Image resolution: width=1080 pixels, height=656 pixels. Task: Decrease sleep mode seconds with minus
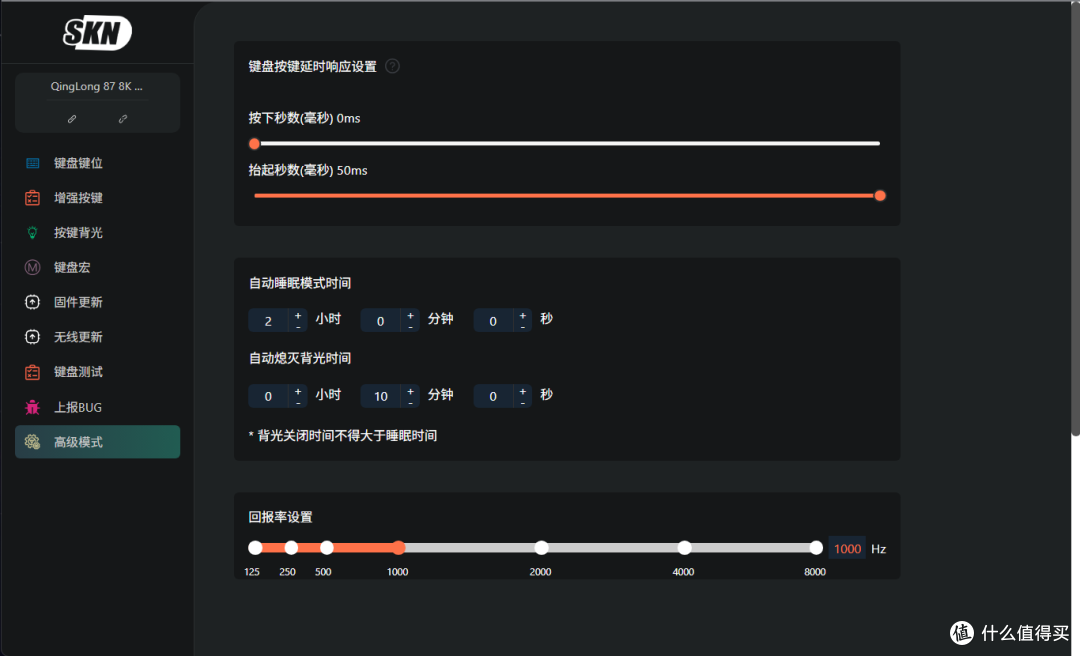[523, 327]
